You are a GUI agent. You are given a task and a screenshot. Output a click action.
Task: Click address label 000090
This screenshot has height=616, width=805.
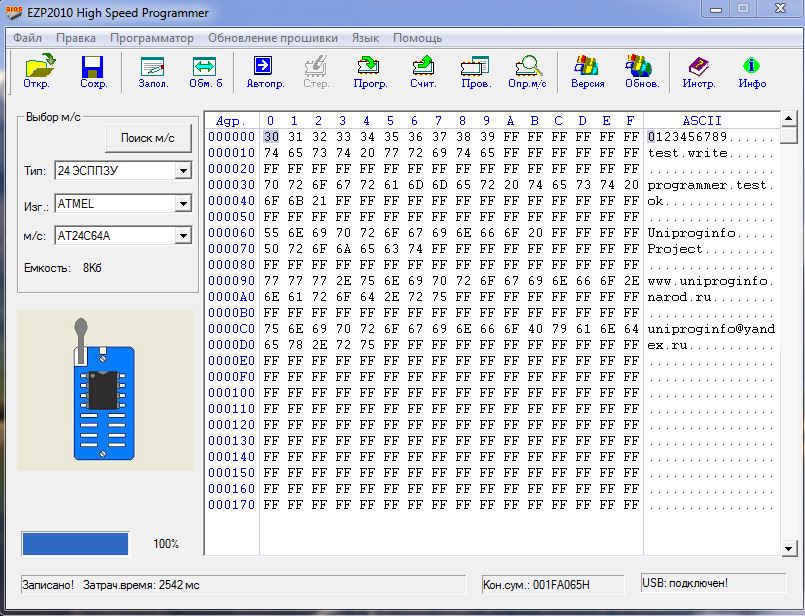(x=232, y=281)
